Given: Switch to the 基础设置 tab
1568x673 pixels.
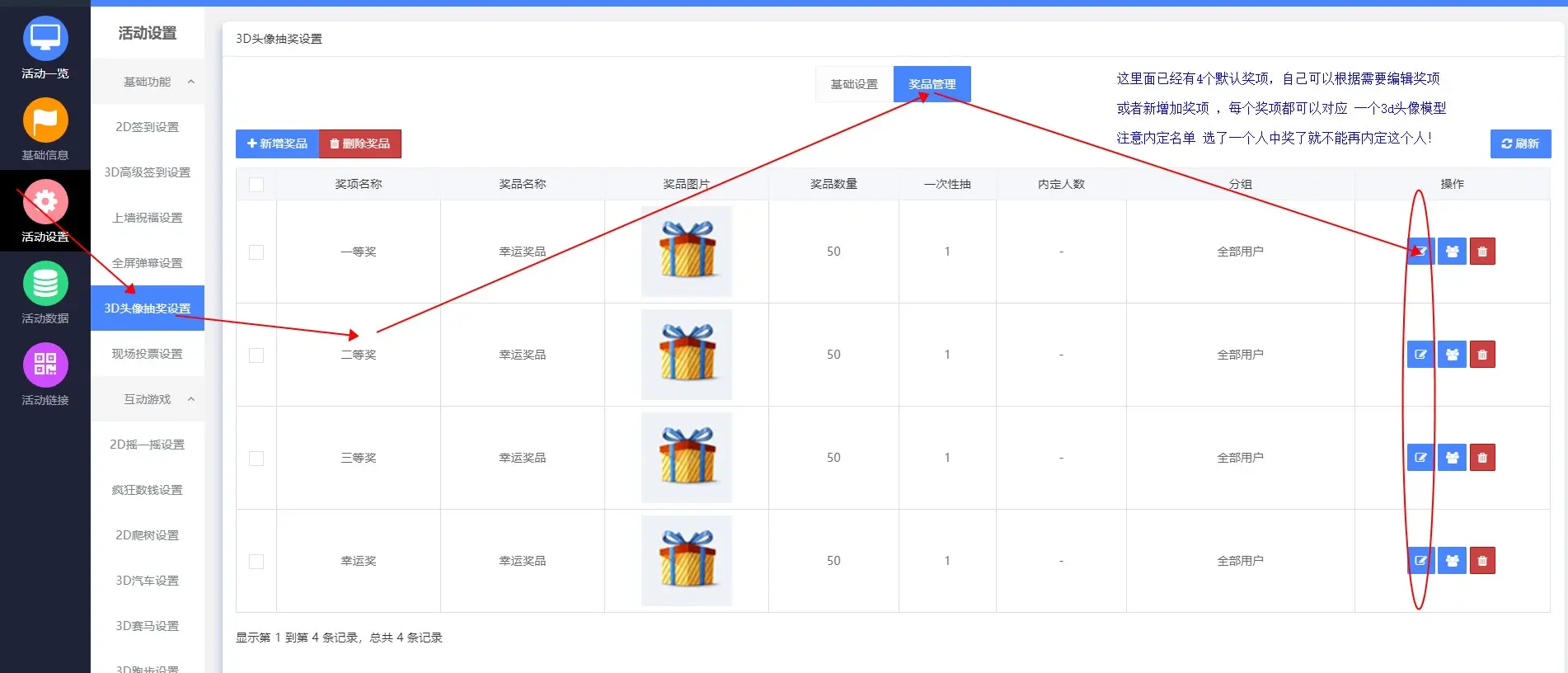Looking at the screenshot, I should 854,84.
